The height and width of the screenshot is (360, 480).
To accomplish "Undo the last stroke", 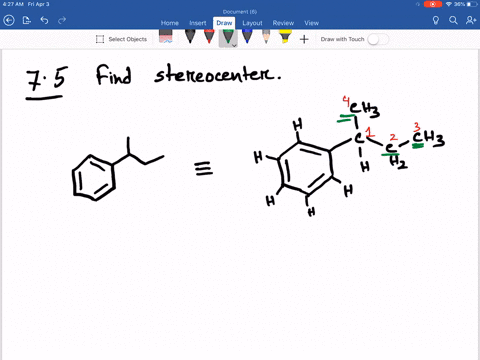I will (44, 21).
